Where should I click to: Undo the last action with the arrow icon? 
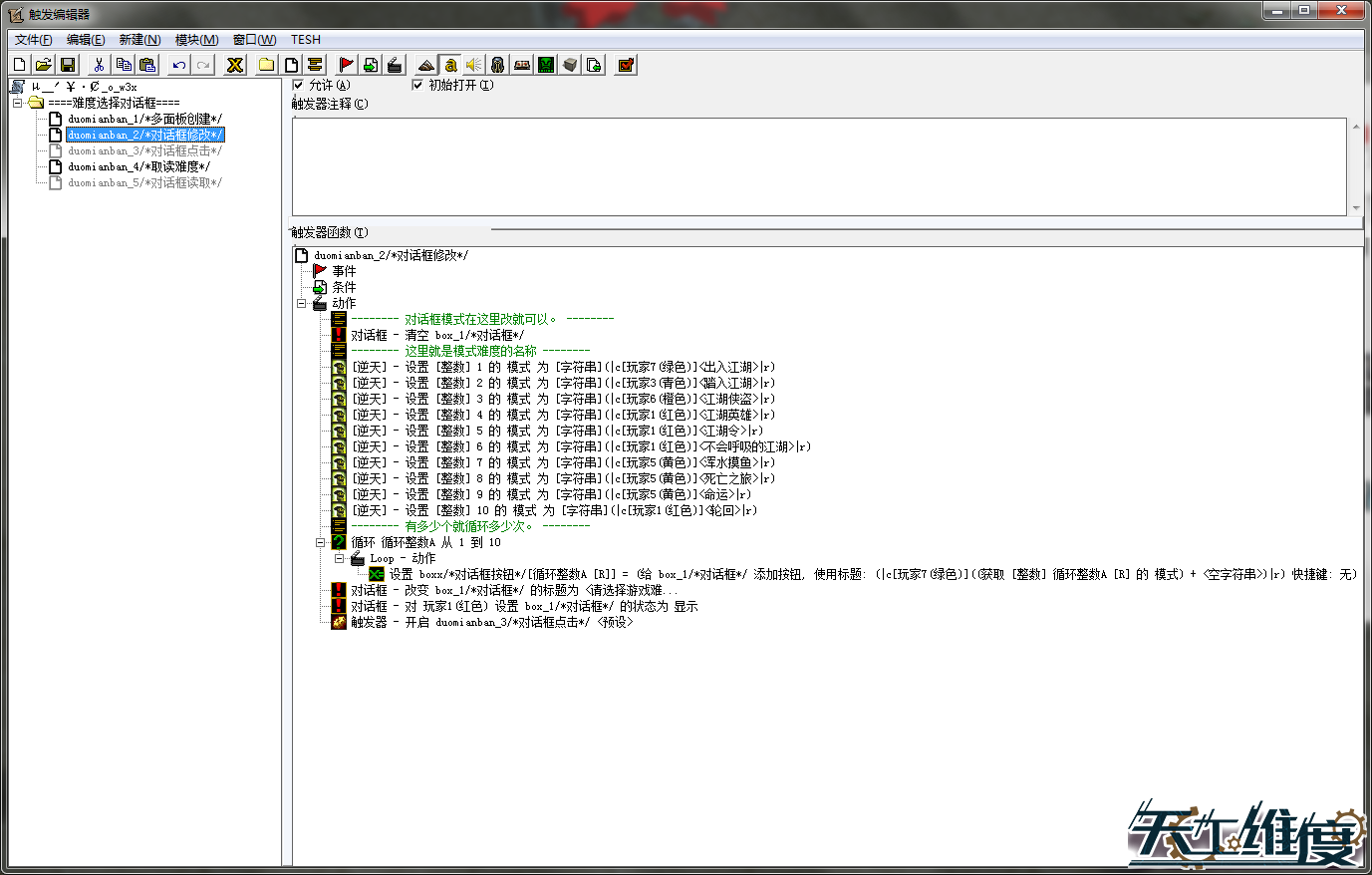click(178, 64)
